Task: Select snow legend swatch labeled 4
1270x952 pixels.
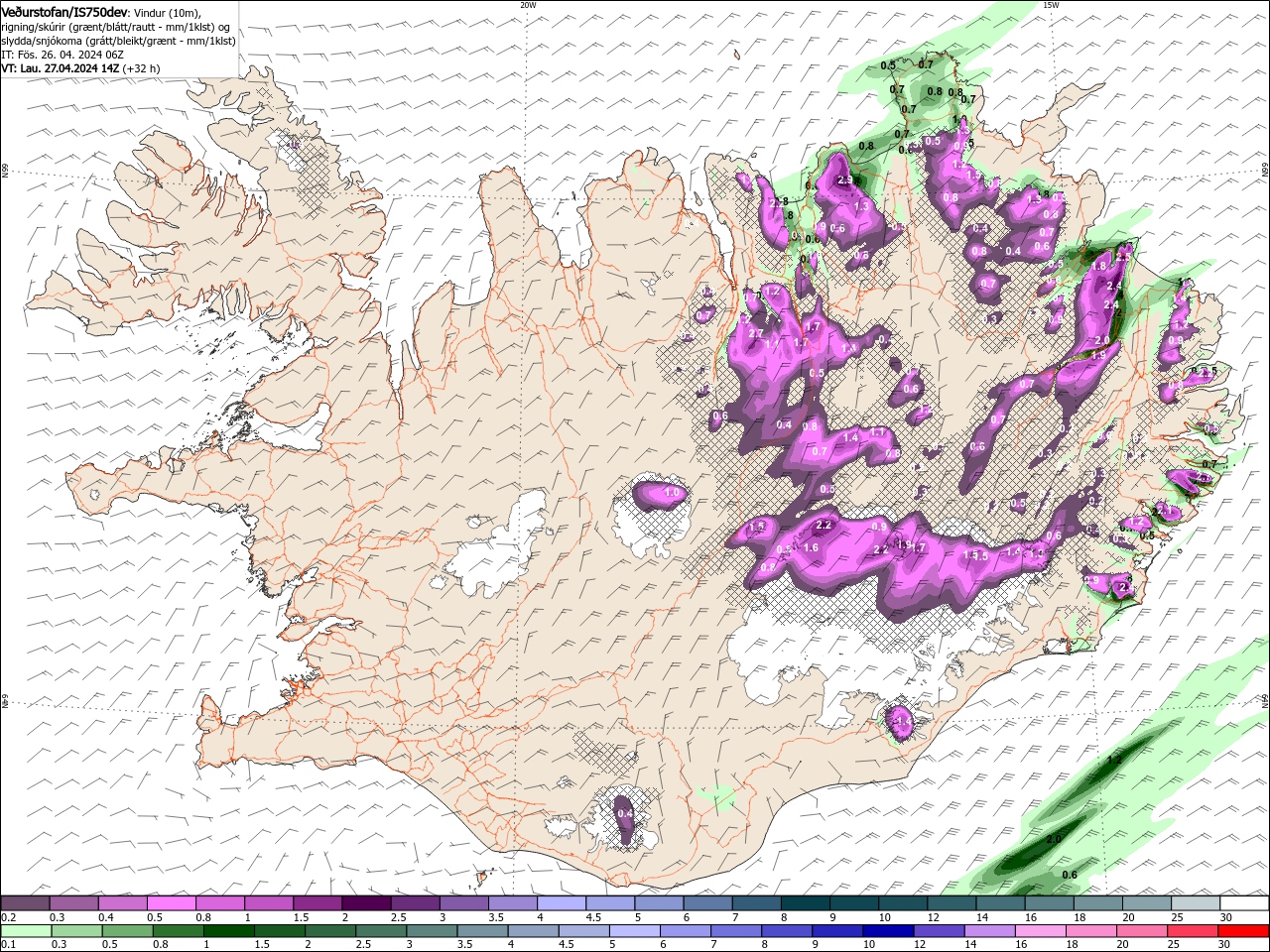Action: tap(560, 903)
